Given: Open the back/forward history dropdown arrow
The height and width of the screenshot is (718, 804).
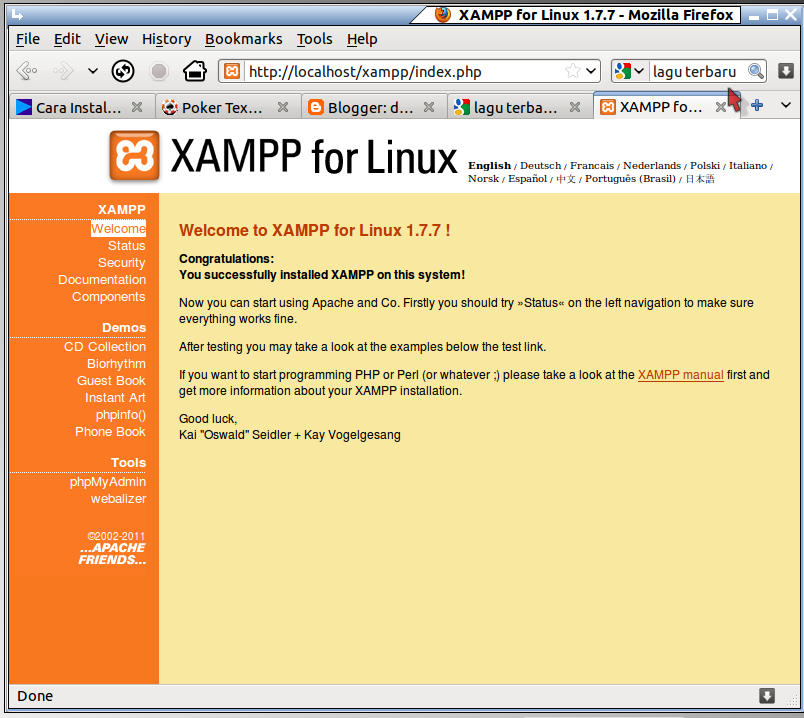Looking at the screenshot, I should pos(93,71).
